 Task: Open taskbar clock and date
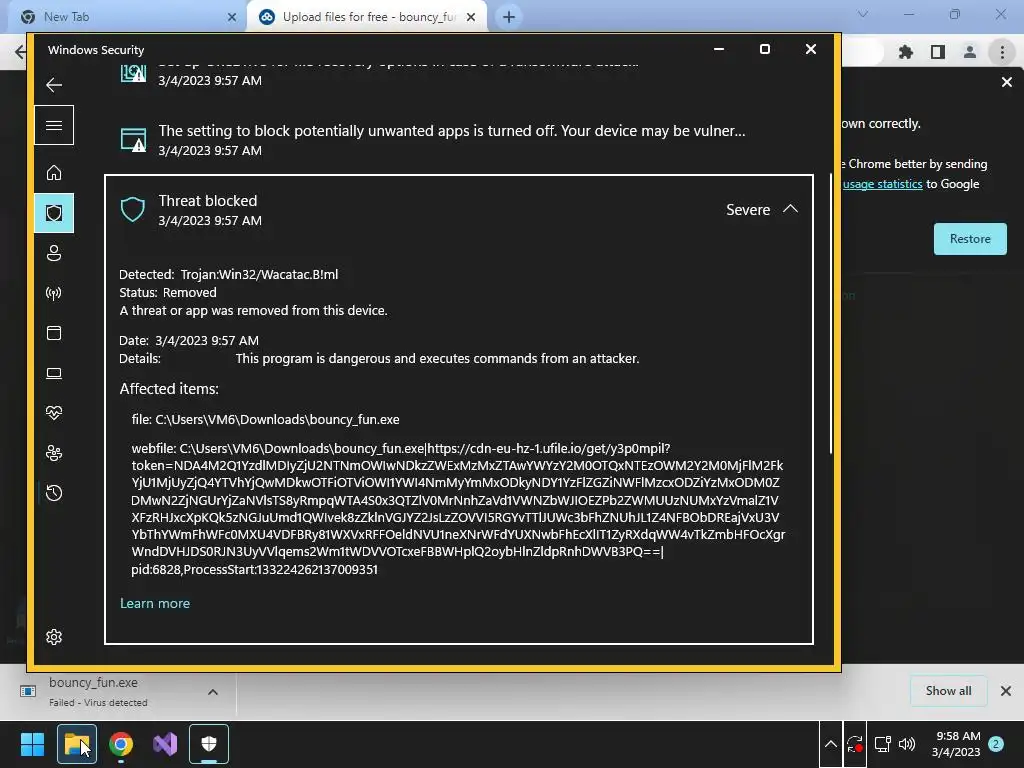tap(956, 744)
